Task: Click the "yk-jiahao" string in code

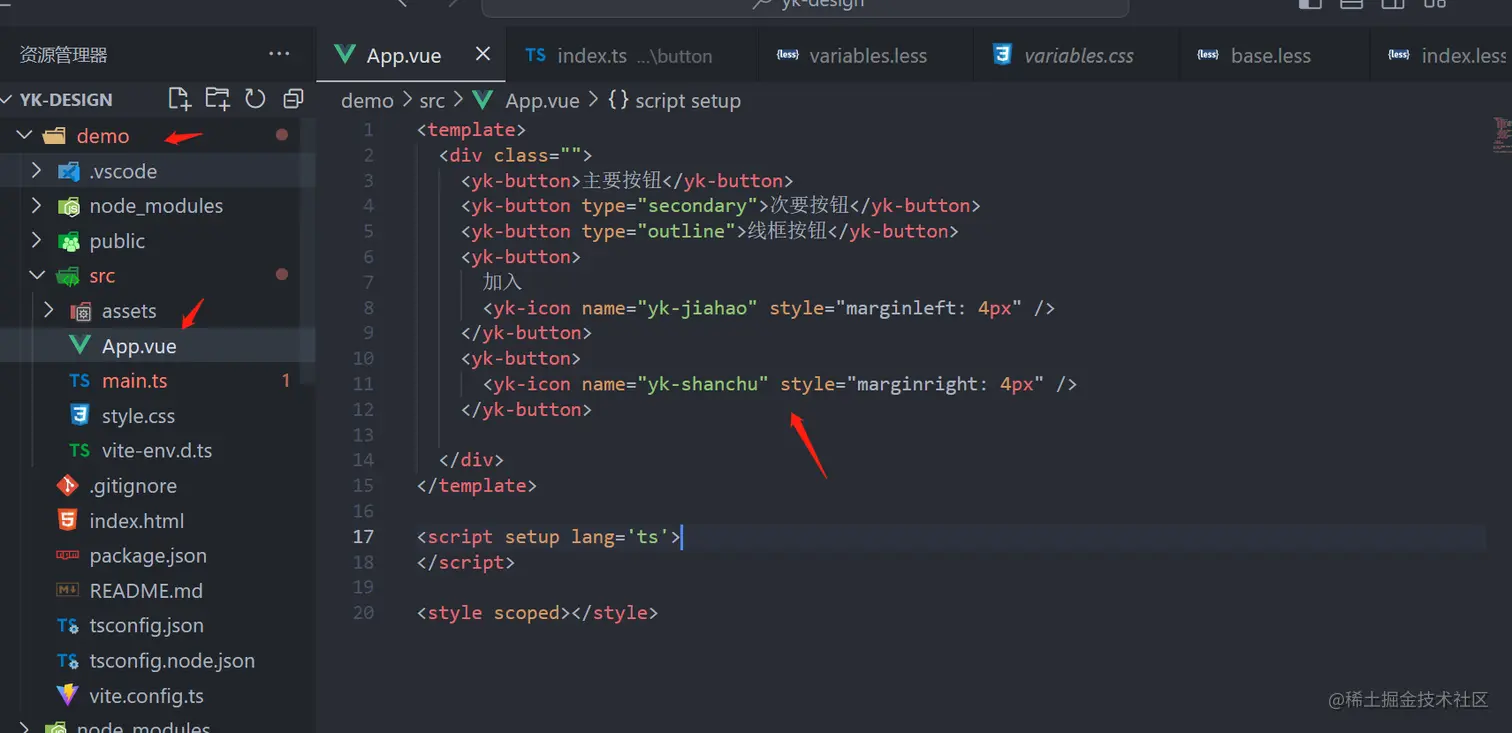Action: [698, 308]
